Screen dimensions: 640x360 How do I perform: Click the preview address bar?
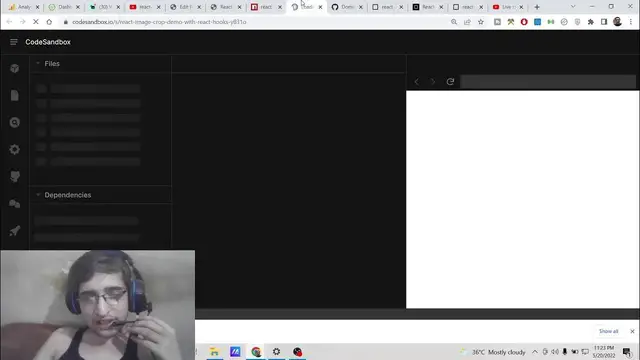(548, 82)
